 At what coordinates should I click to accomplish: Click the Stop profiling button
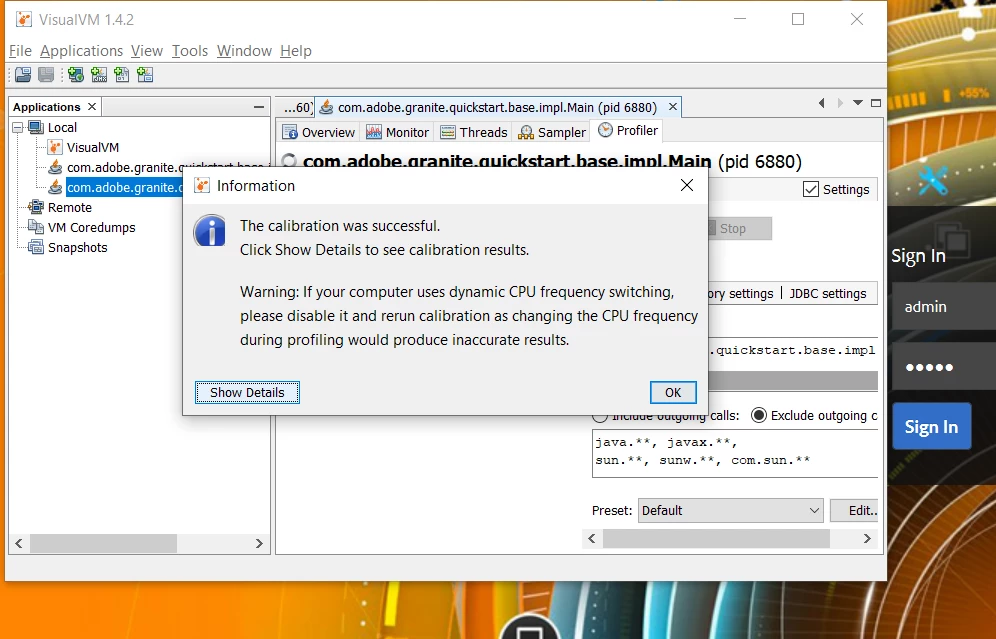(740, 229)
